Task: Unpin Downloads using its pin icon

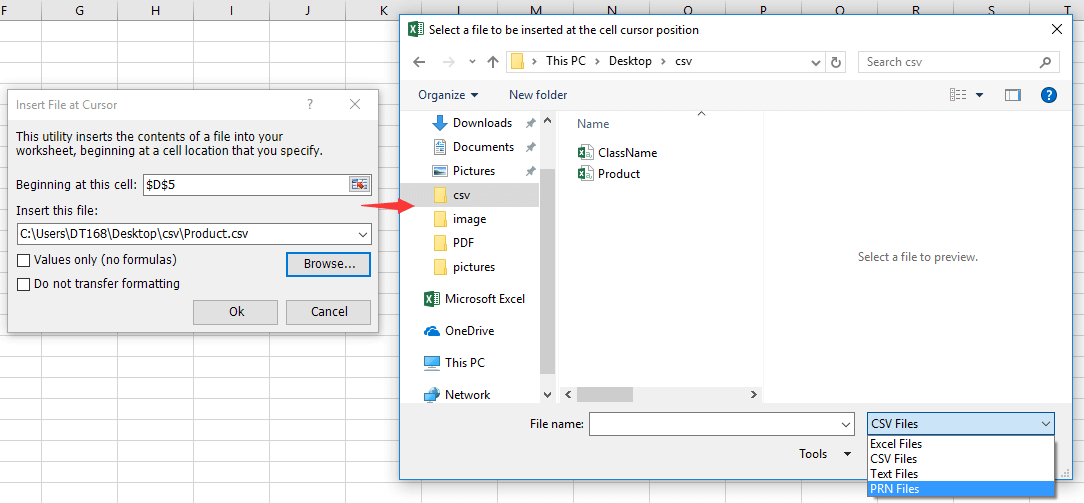Action: (x=530, y=123)
